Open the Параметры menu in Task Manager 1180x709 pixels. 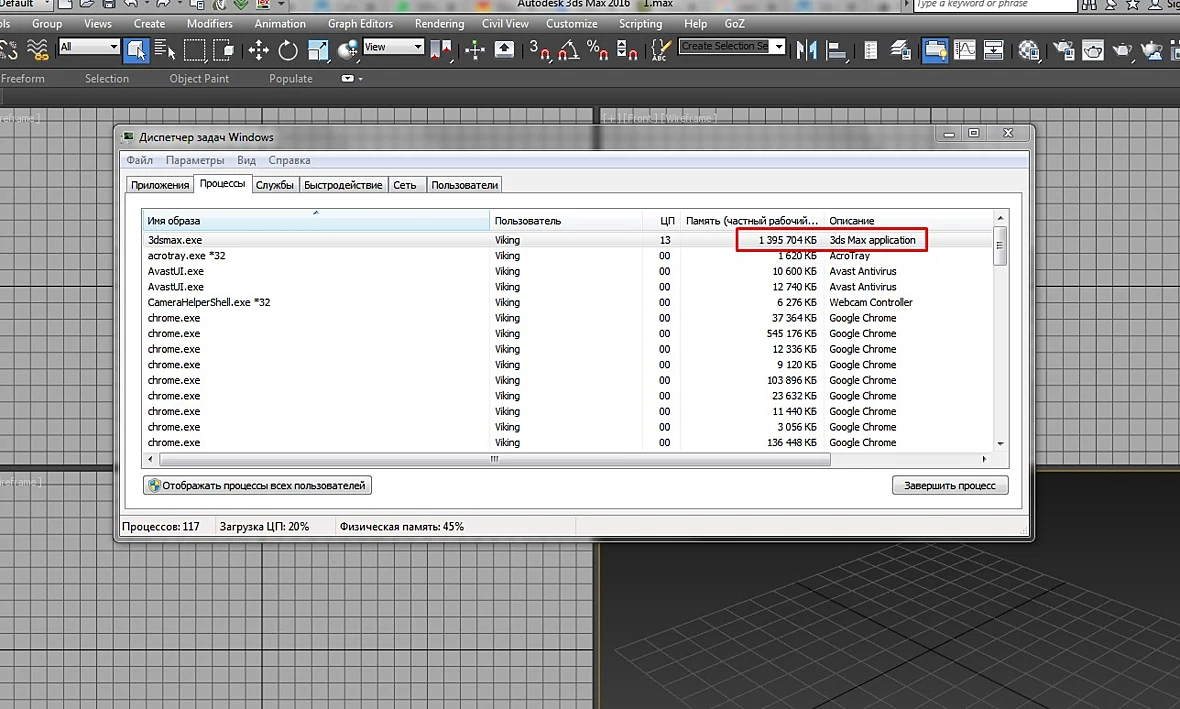(195, 160)
